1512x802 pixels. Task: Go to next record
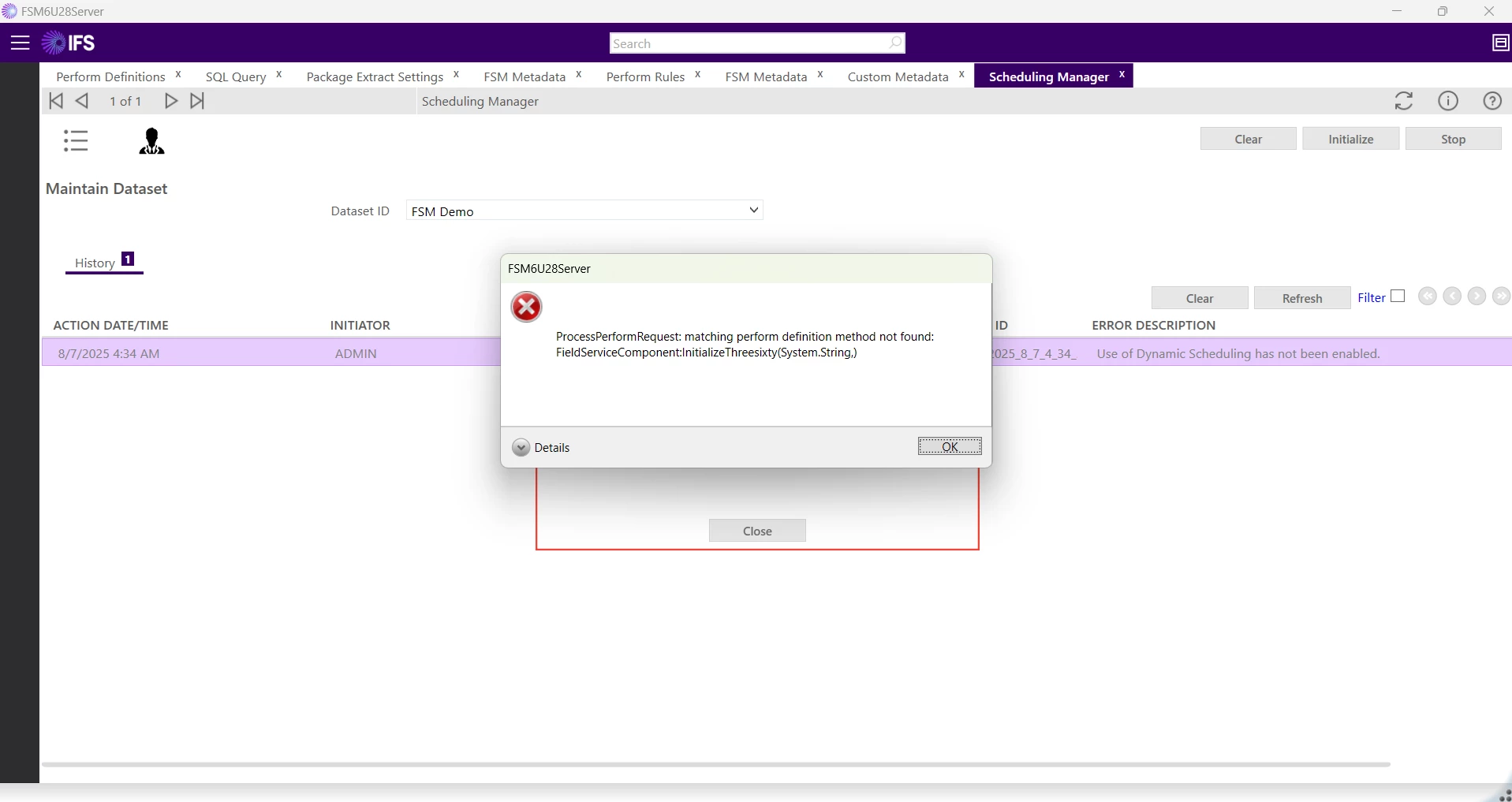171,101
